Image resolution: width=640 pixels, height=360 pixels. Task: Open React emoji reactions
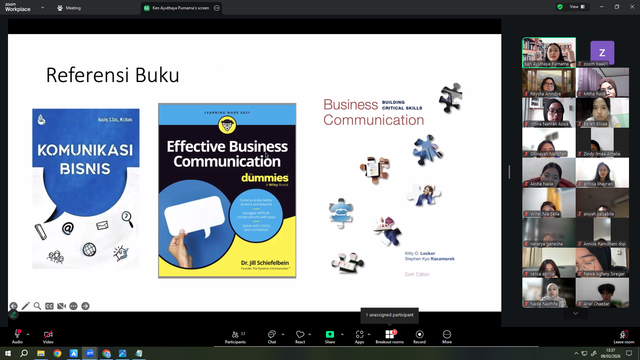point(300,337)
